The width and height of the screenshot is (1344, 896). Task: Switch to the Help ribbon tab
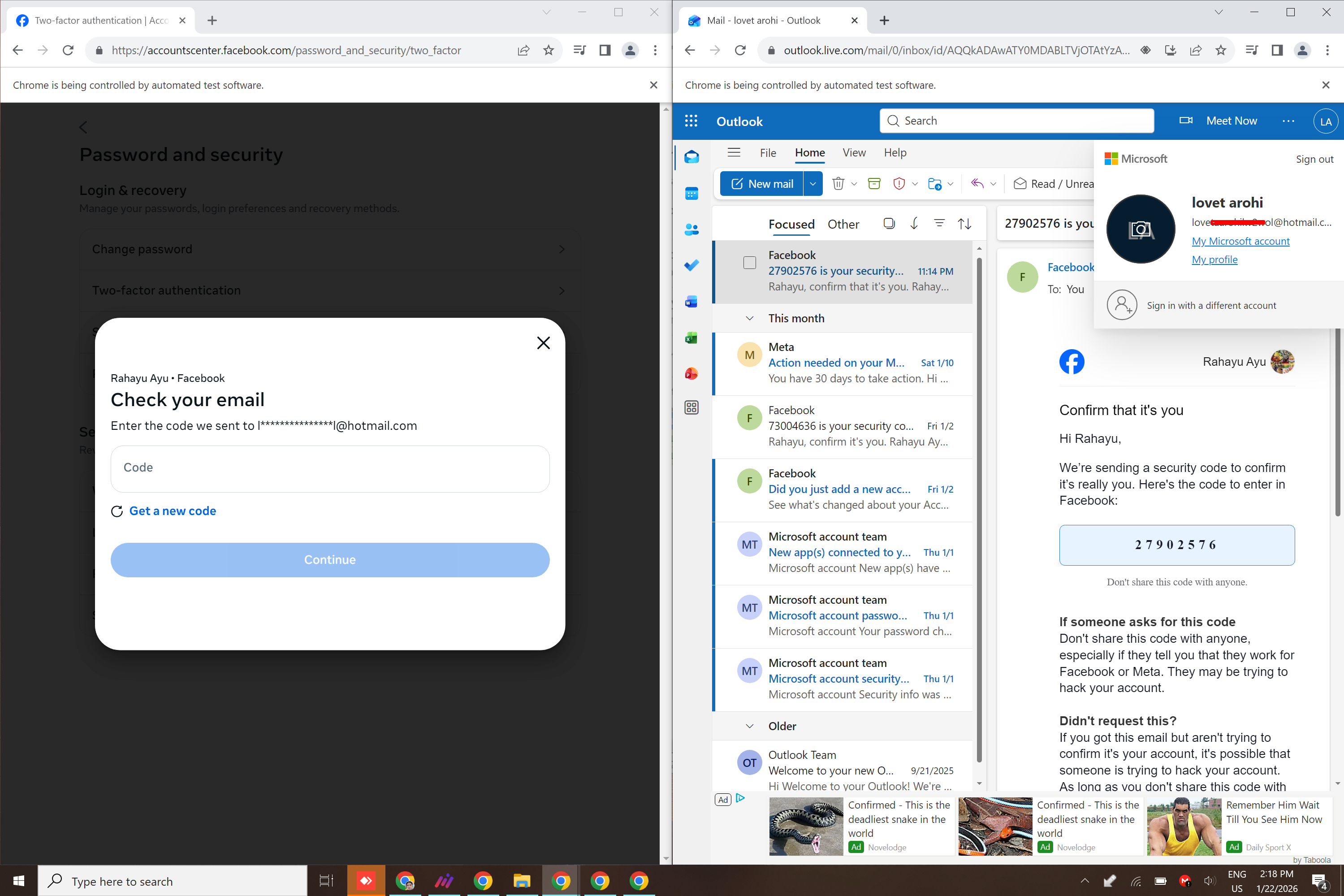click(895, 152)
